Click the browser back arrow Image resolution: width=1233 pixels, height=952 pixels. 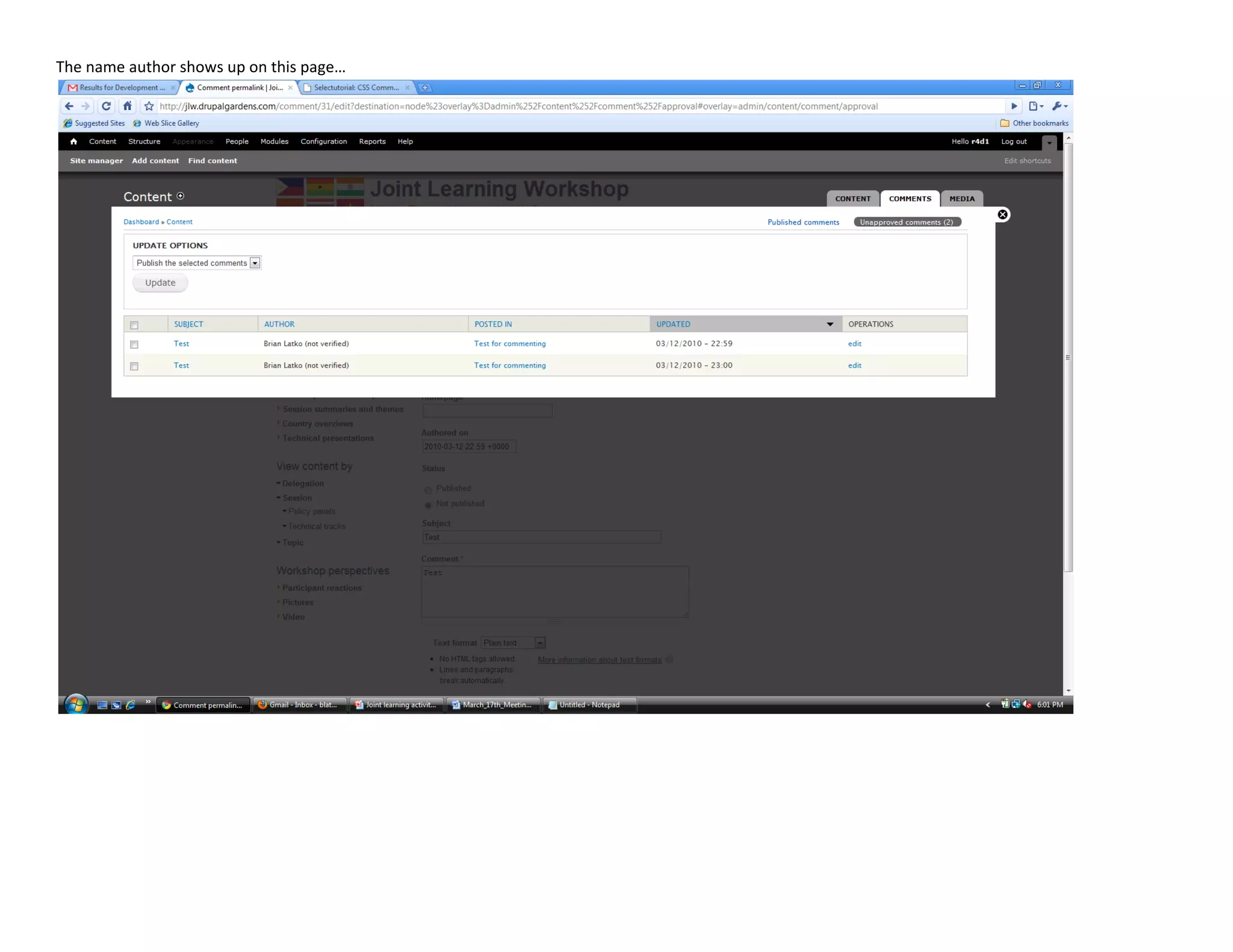pos(69,106)
